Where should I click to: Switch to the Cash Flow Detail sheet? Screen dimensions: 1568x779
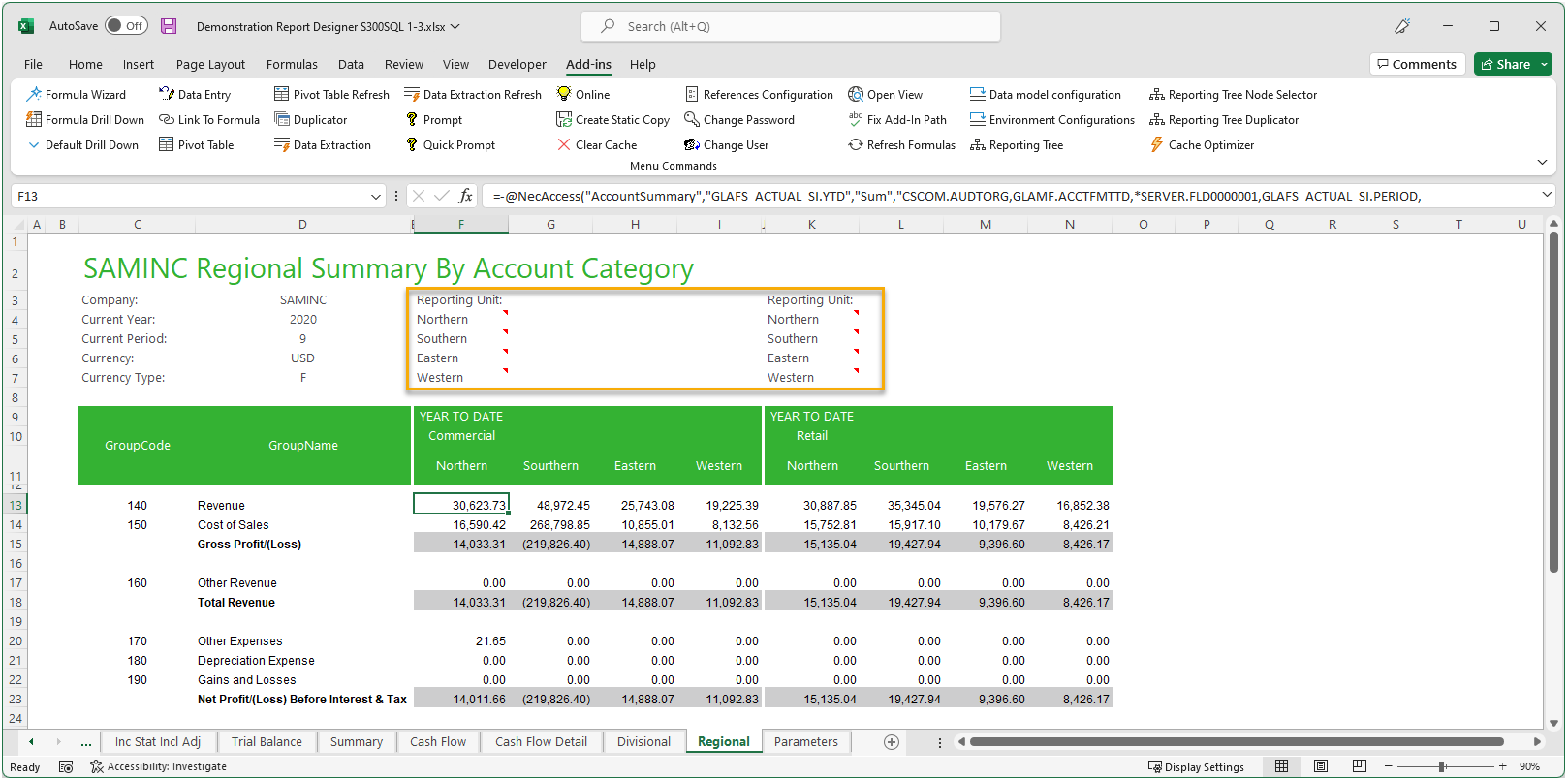[541, 742]
